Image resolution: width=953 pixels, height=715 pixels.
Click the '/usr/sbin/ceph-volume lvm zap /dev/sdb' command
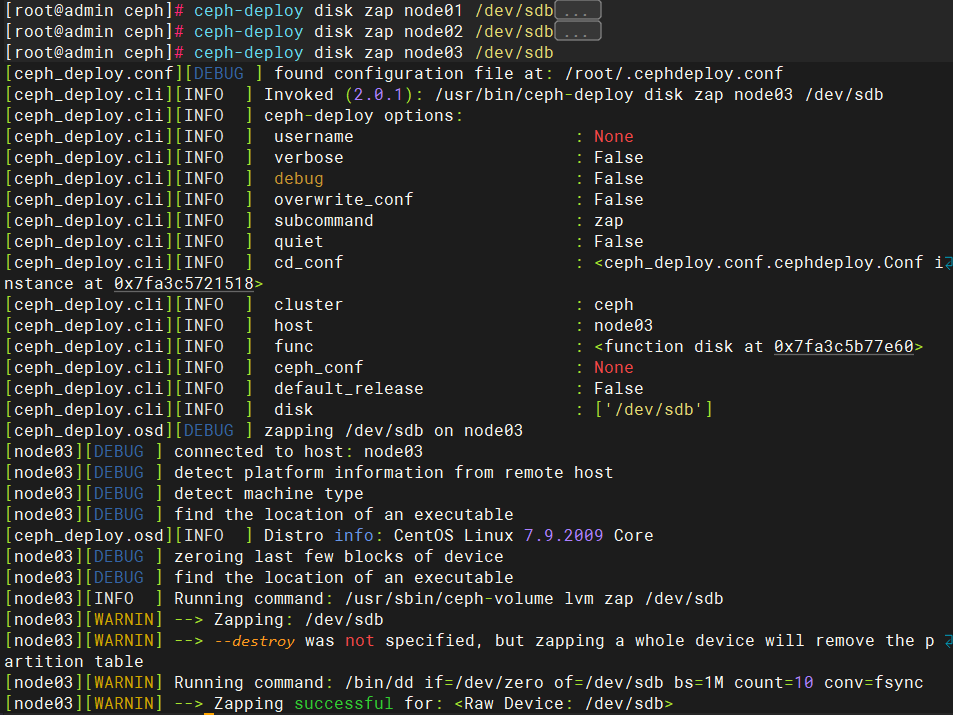534,599
